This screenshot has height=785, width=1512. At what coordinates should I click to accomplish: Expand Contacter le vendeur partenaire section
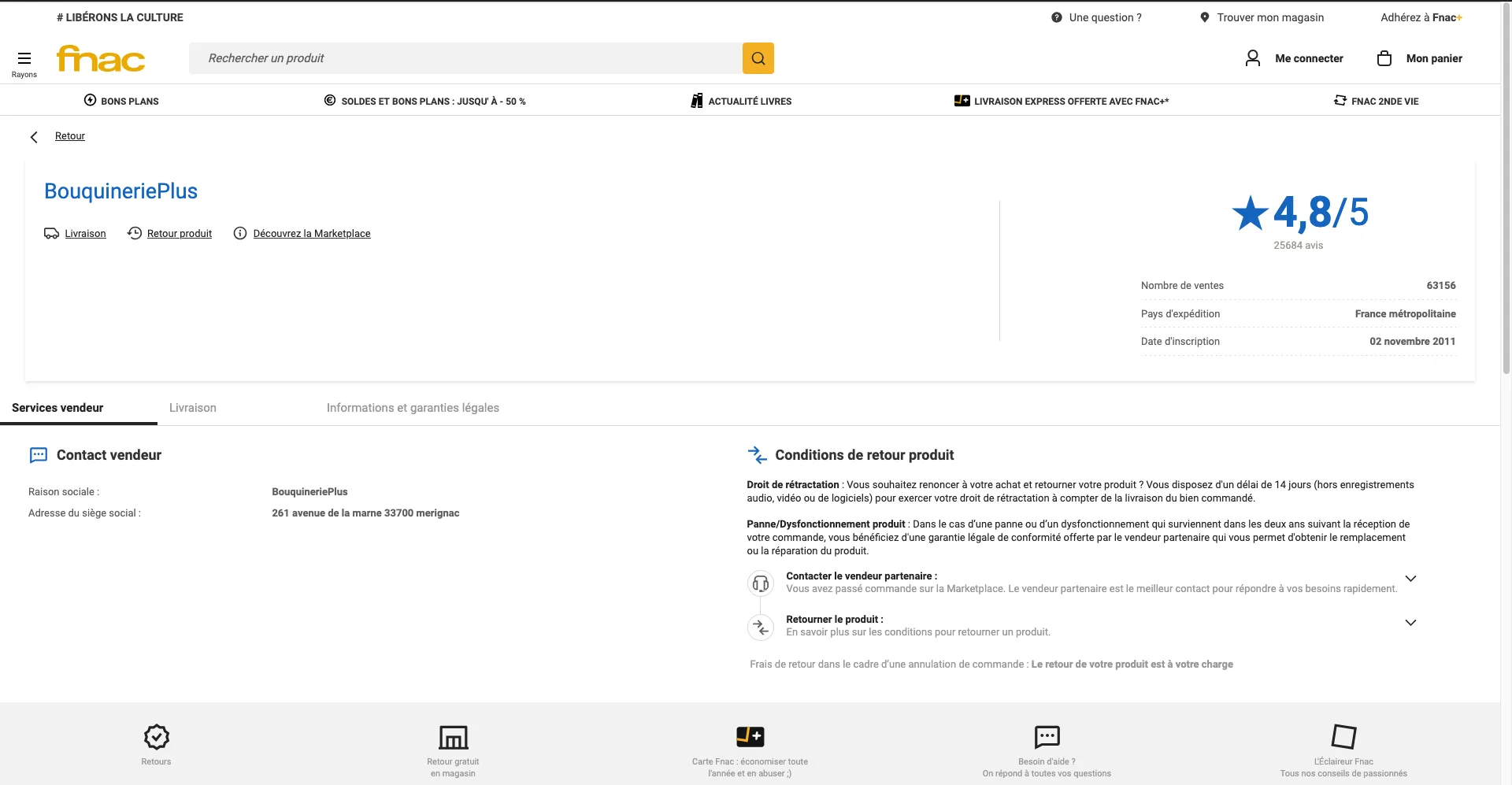(x=1410, y=579)
